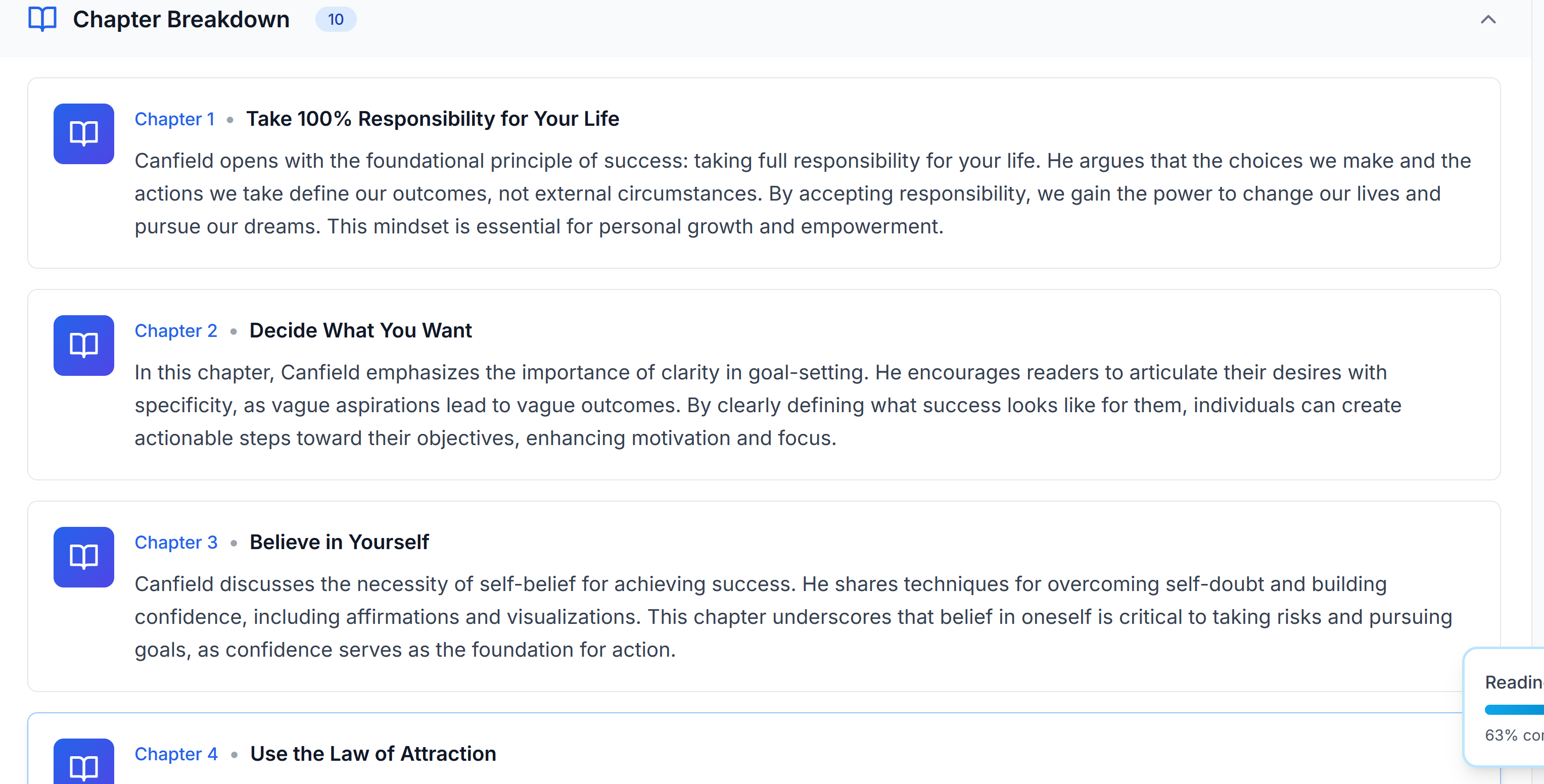Collapse the Chapter Breakdown section
The width and height of the screenshot is (1544, 784).
pyautogui.click(x=1489, y=19)
